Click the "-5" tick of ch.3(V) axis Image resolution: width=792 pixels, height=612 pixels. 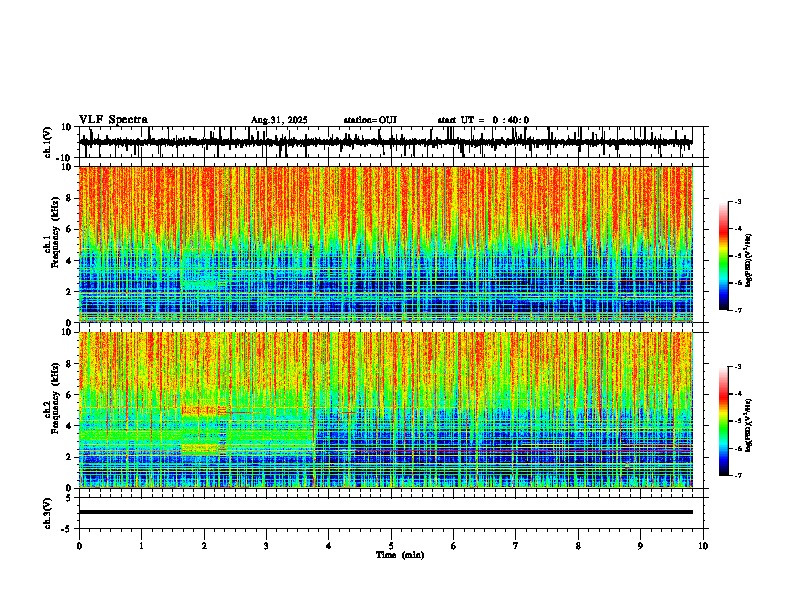(x=67, y=529)
